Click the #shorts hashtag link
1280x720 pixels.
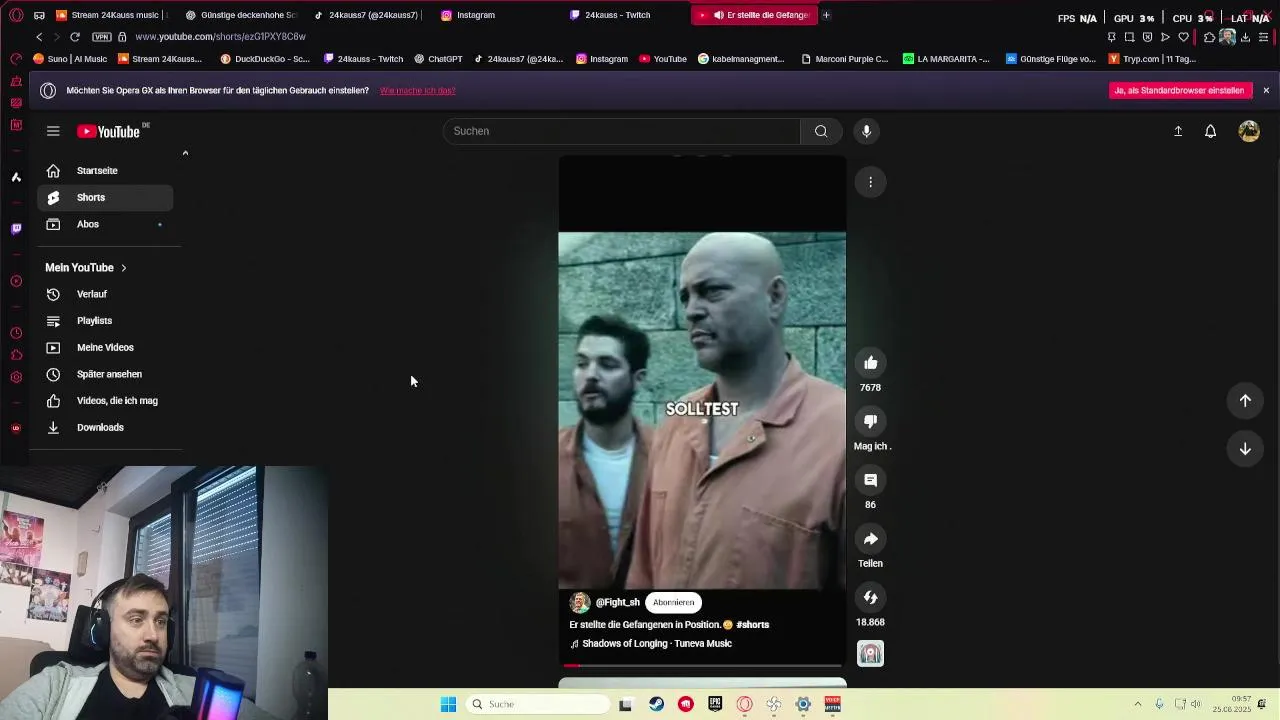point(753,625)
